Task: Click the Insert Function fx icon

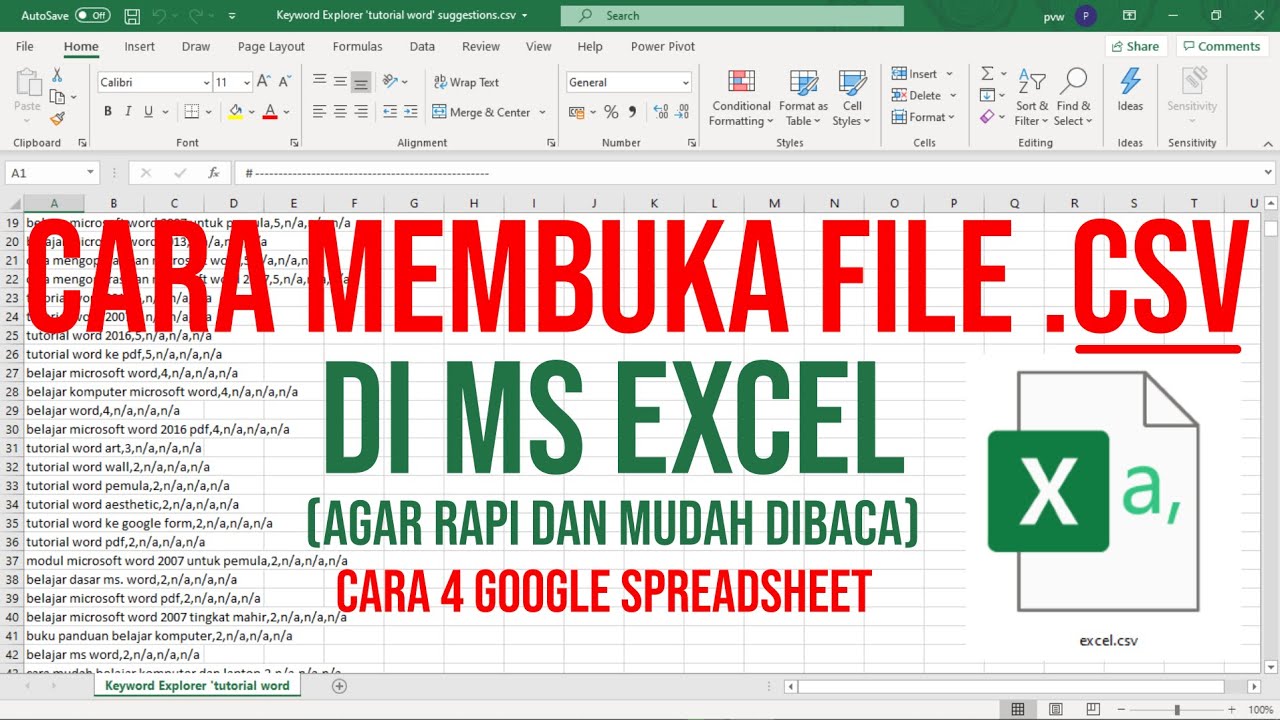Action: 213,173
